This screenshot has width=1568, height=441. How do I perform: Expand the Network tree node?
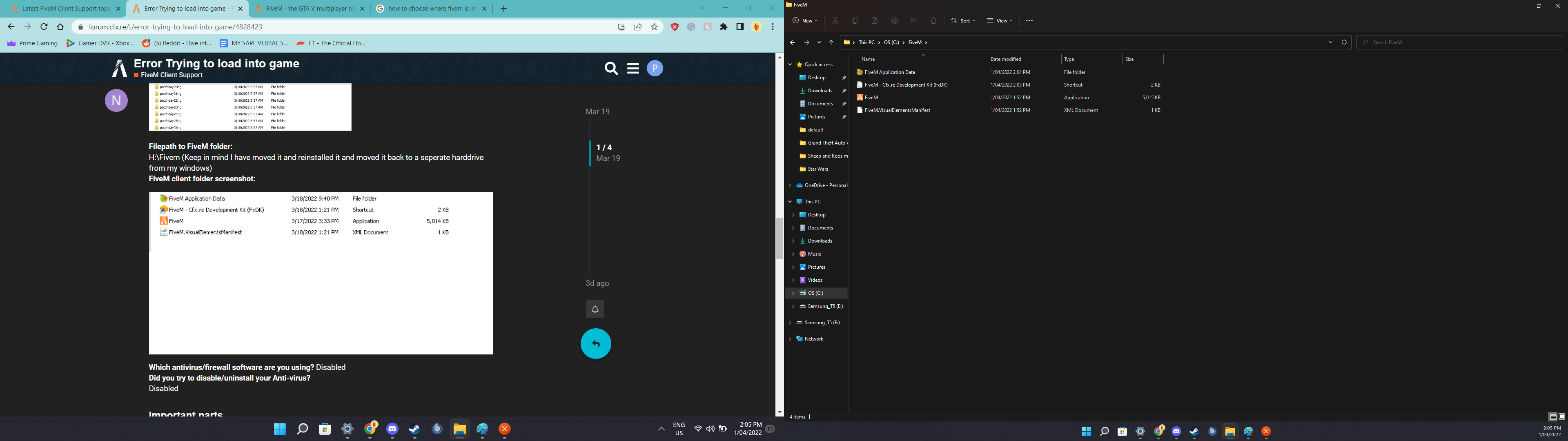(790, 339)
